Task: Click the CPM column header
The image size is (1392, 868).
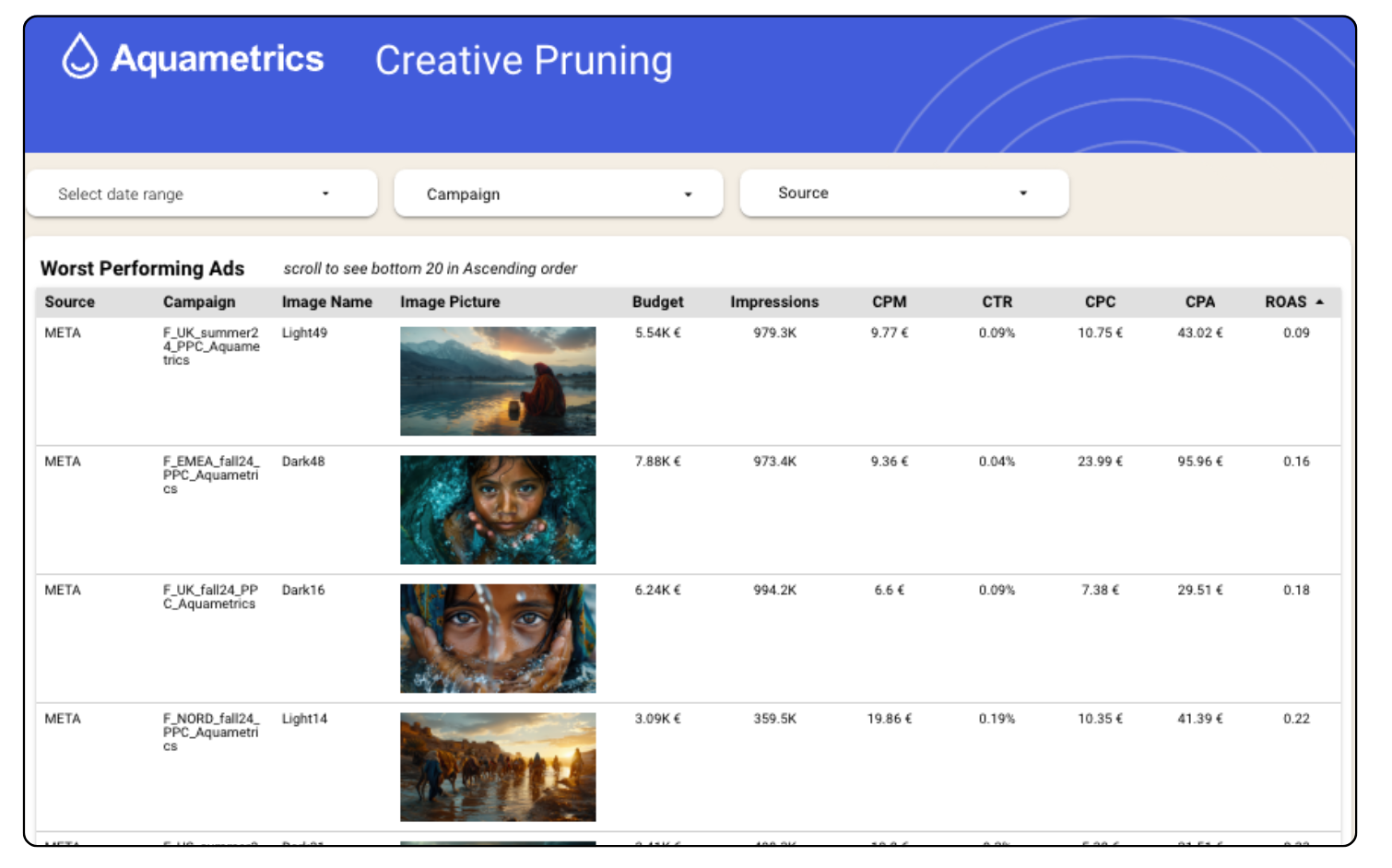Action: [889, 302]
